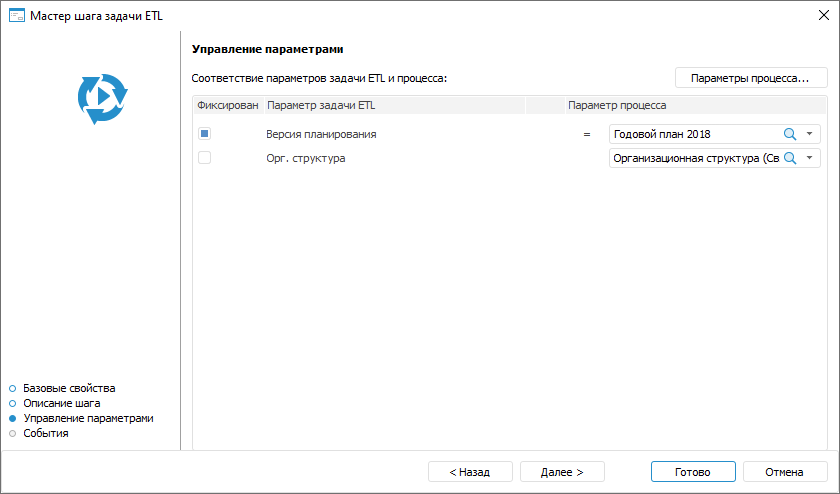Close the ETL wizard window
Viewport: 840px width, 494px height.
[821, 15]
